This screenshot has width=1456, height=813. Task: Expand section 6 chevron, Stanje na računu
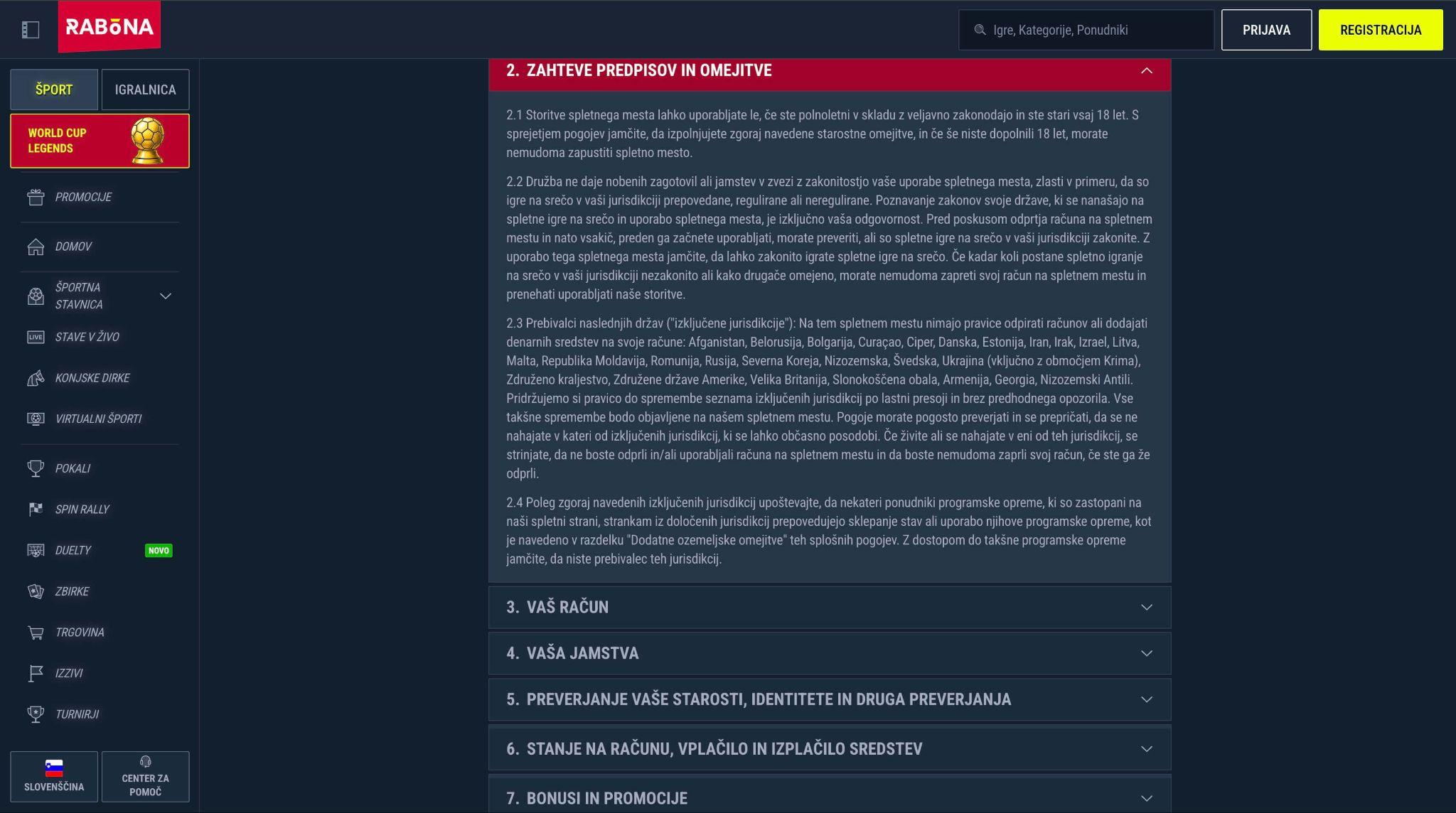tap(1146, 749)
